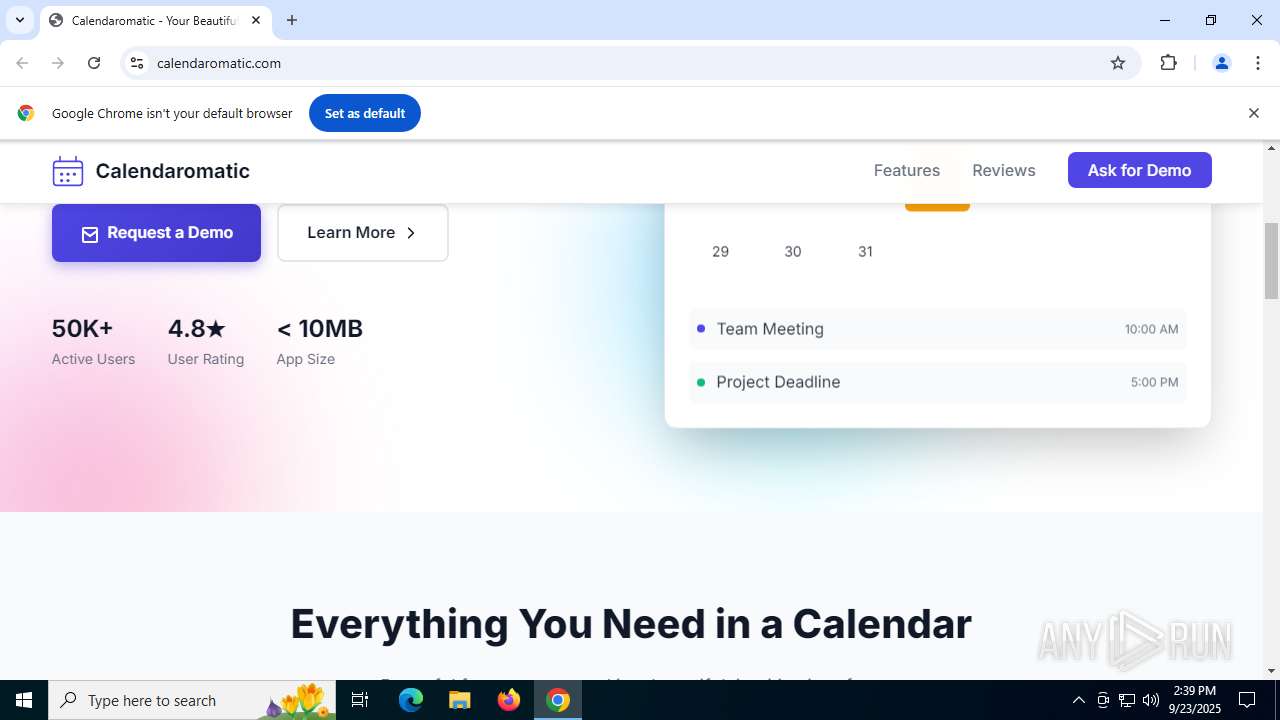Click the Ask for Demo button

coord(1139,170)
